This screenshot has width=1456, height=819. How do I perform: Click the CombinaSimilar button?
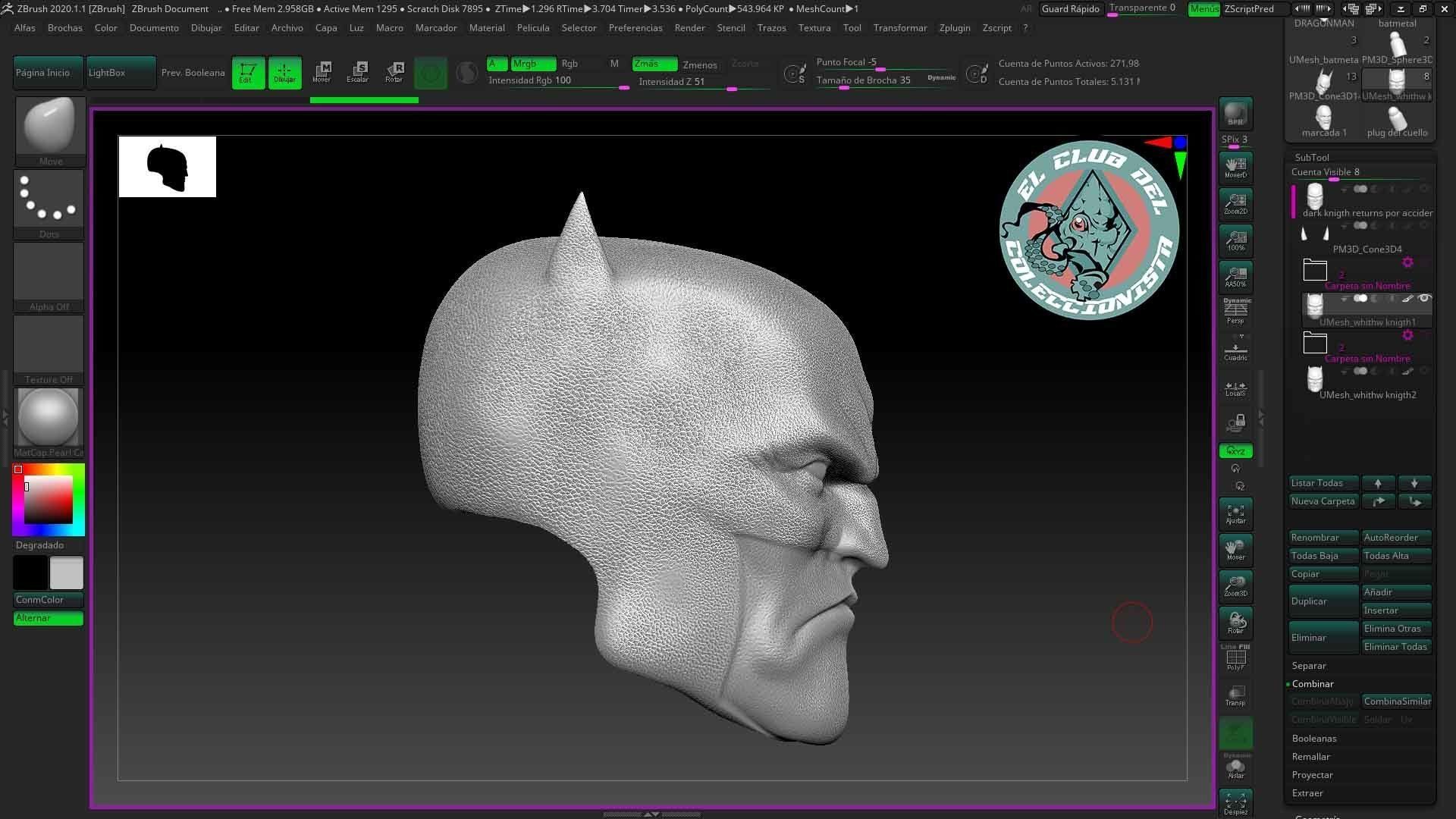pos(1397,701)
